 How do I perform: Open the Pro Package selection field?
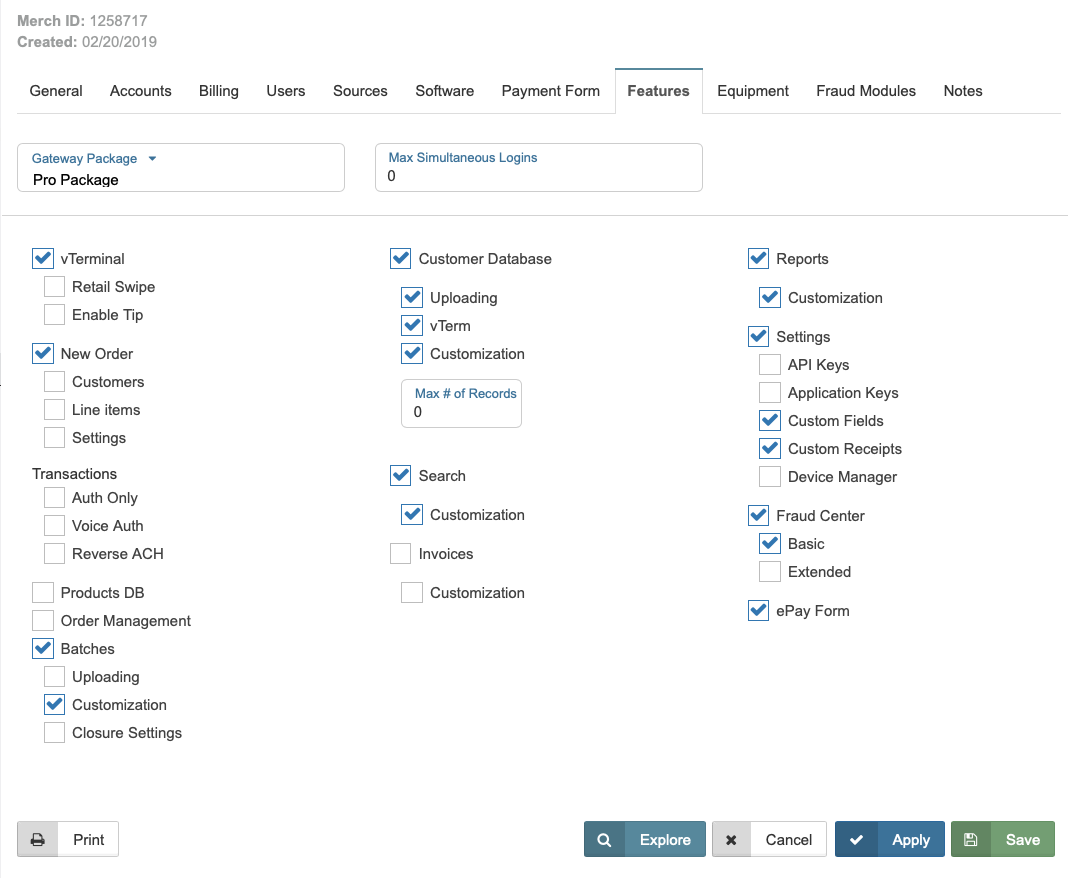click(180, 180)
